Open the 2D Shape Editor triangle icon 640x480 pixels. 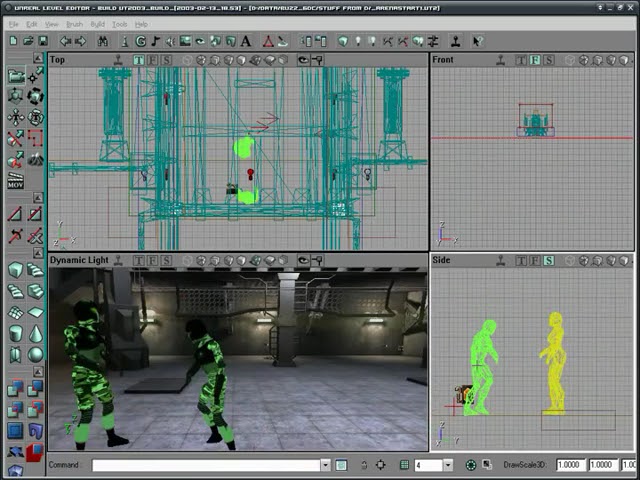(x=268, y=41)
